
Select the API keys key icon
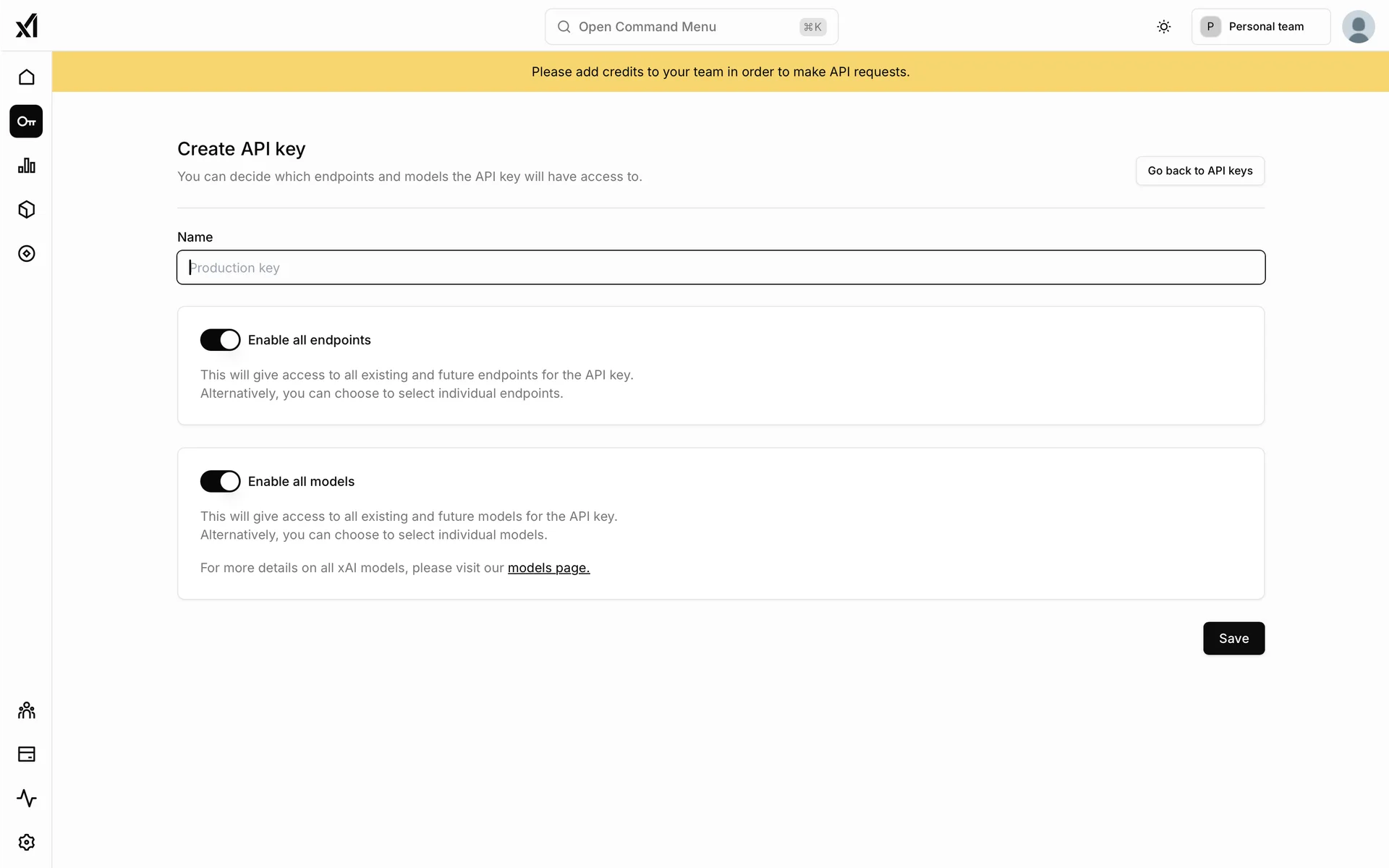point(27,122)
